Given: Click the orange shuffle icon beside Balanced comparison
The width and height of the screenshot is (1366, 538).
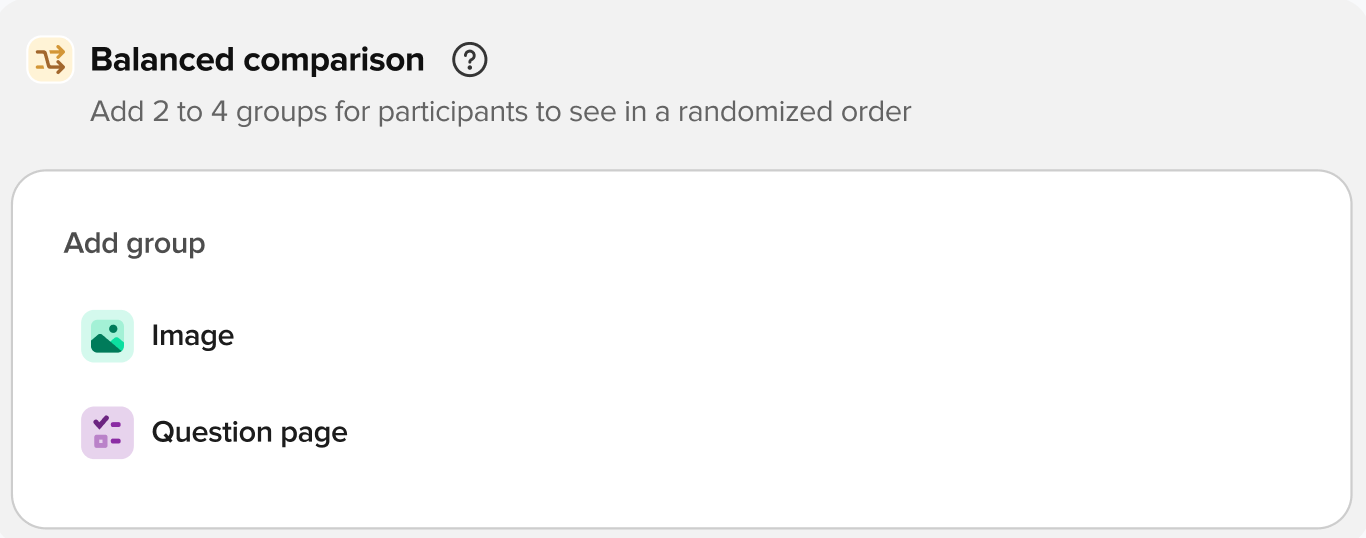Looking at the screenshot, I should [x=50, y=60].
